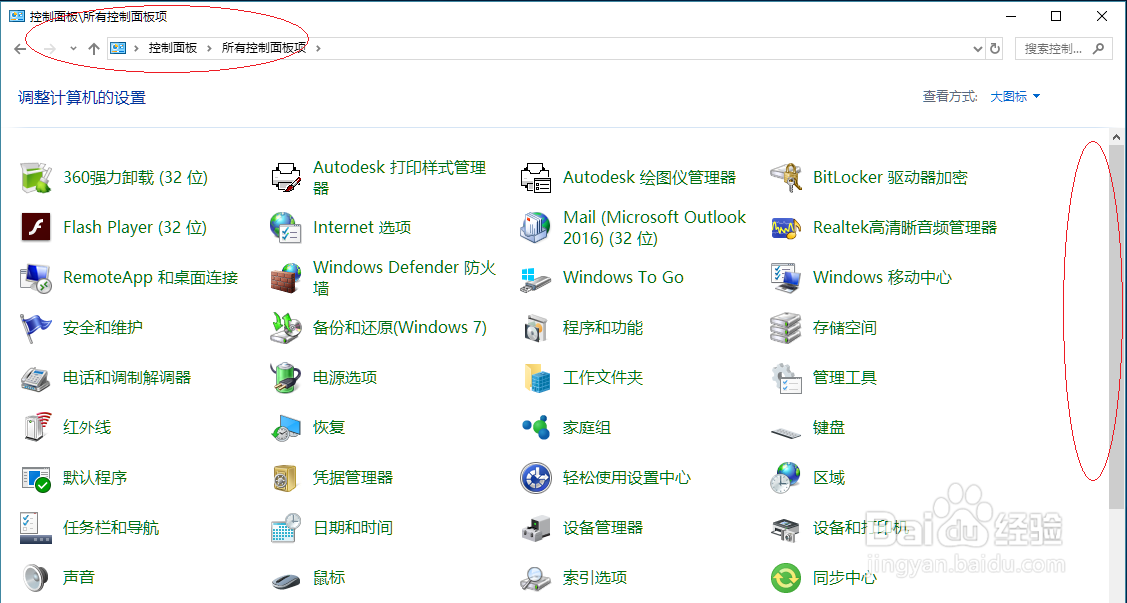Open the 轻松使用设置中心 icon
1127x603 pixels.
point(536,478)
